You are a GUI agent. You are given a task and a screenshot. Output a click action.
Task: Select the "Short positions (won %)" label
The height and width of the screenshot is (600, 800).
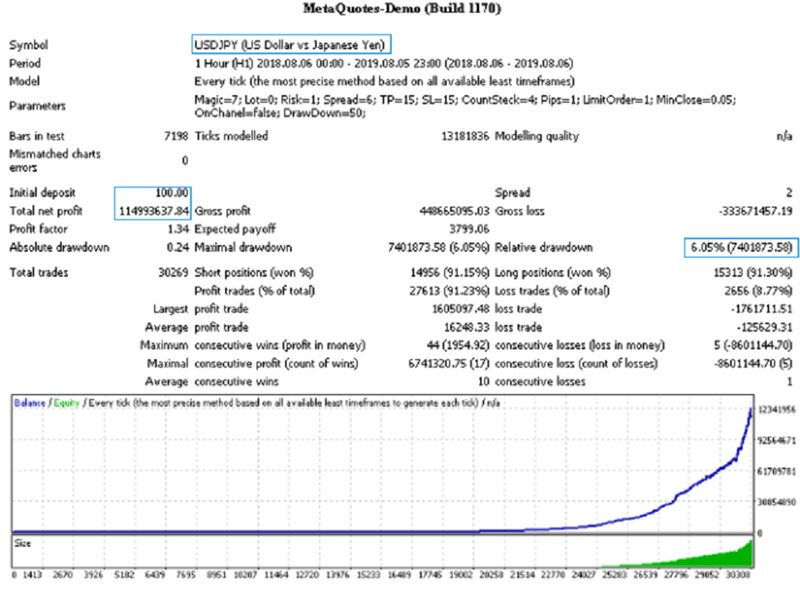pos(254,273)
